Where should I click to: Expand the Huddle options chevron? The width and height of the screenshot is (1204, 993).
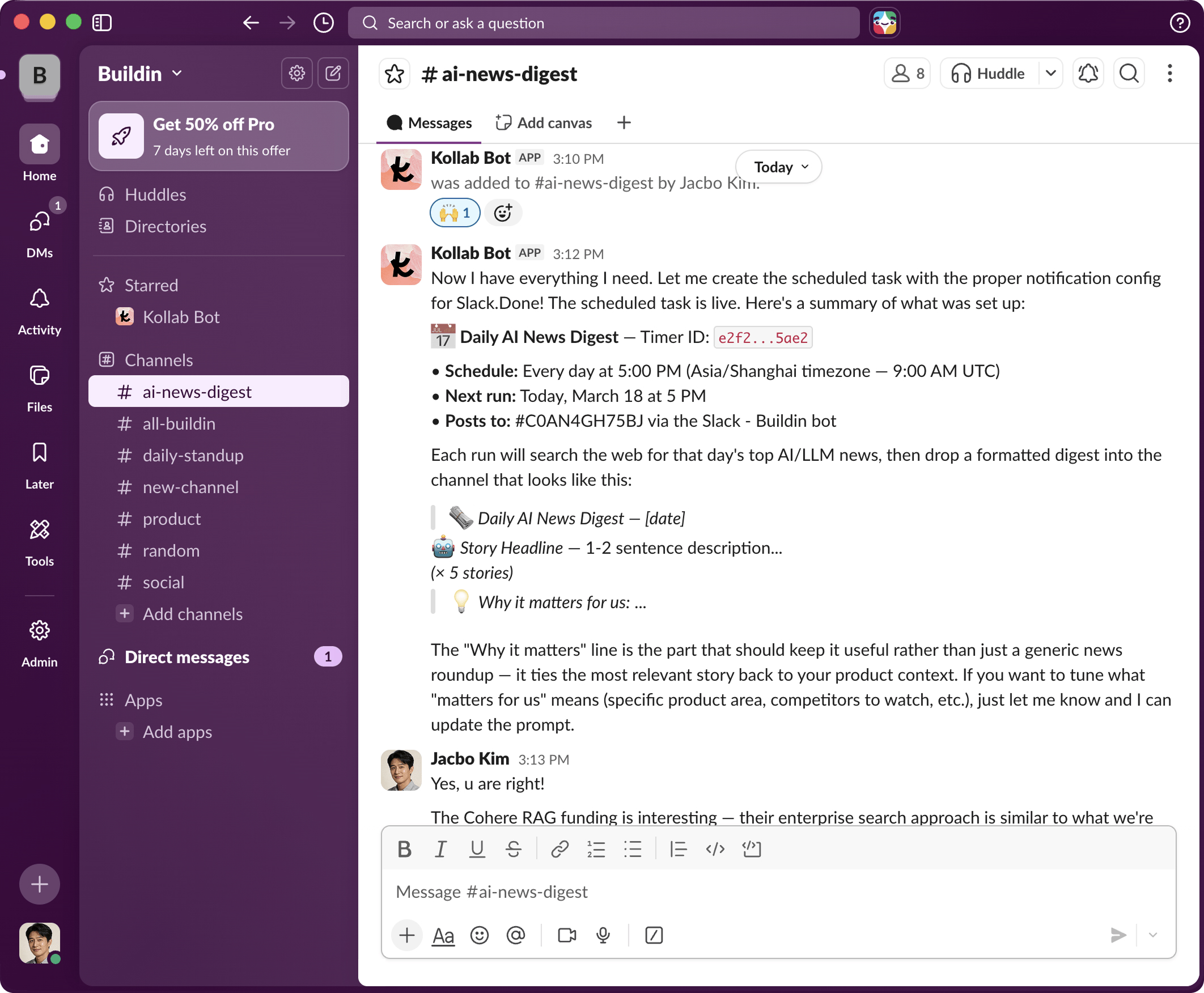coord(1051,73)
